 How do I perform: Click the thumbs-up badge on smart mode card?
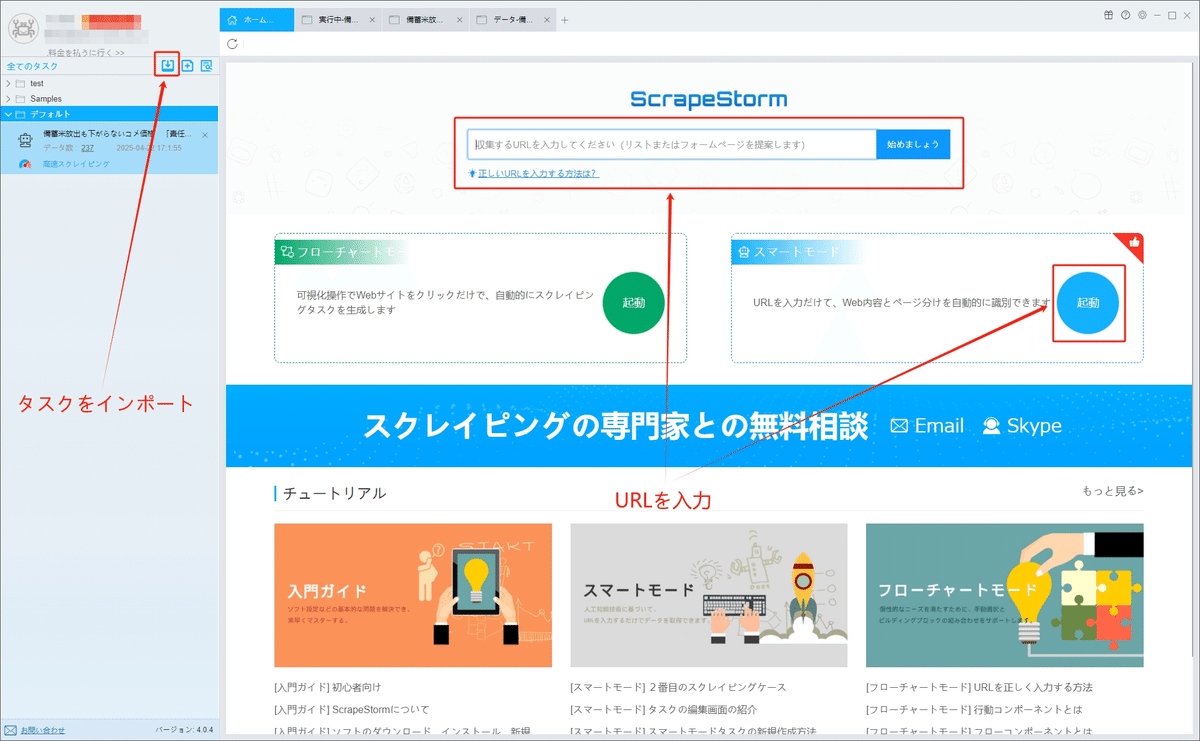tap(1134, 243)
